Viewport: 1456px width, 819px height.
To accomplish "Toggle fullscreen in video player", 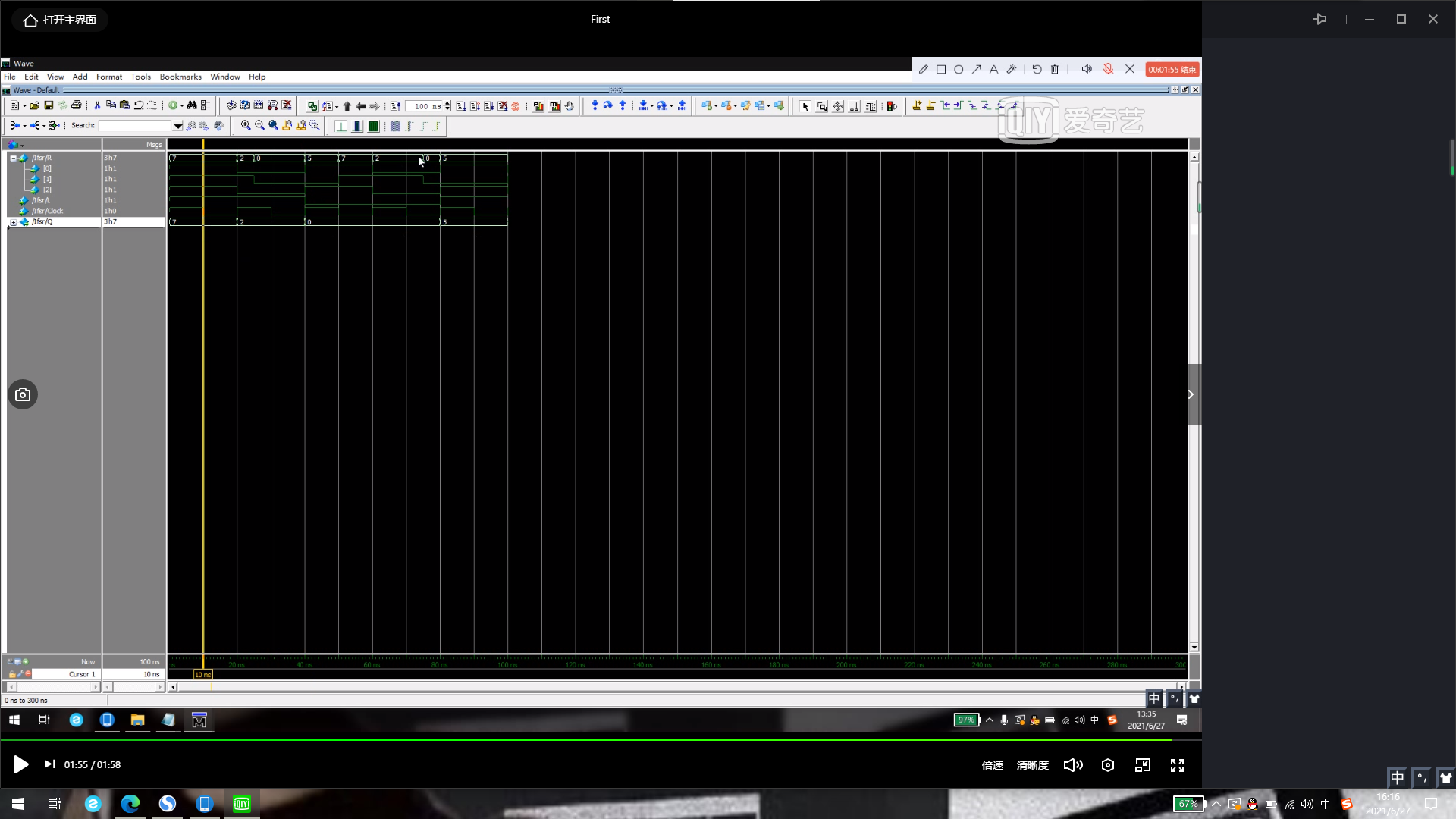I will tap(1177, 765).
